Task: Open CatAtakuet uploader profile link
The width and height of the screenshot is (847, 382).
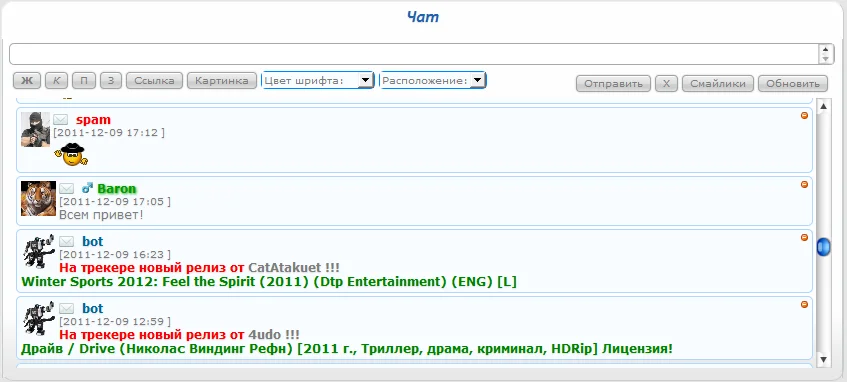Action: (x=284, y=267)
